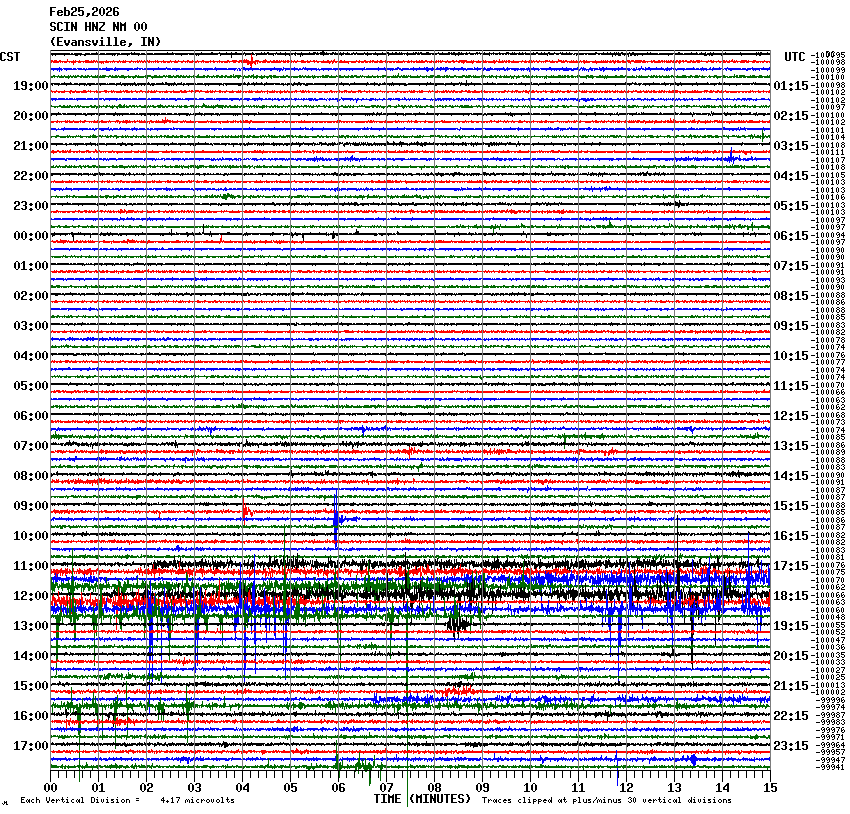Click the CST timezone label
The image size is (850, 814).
10,57
